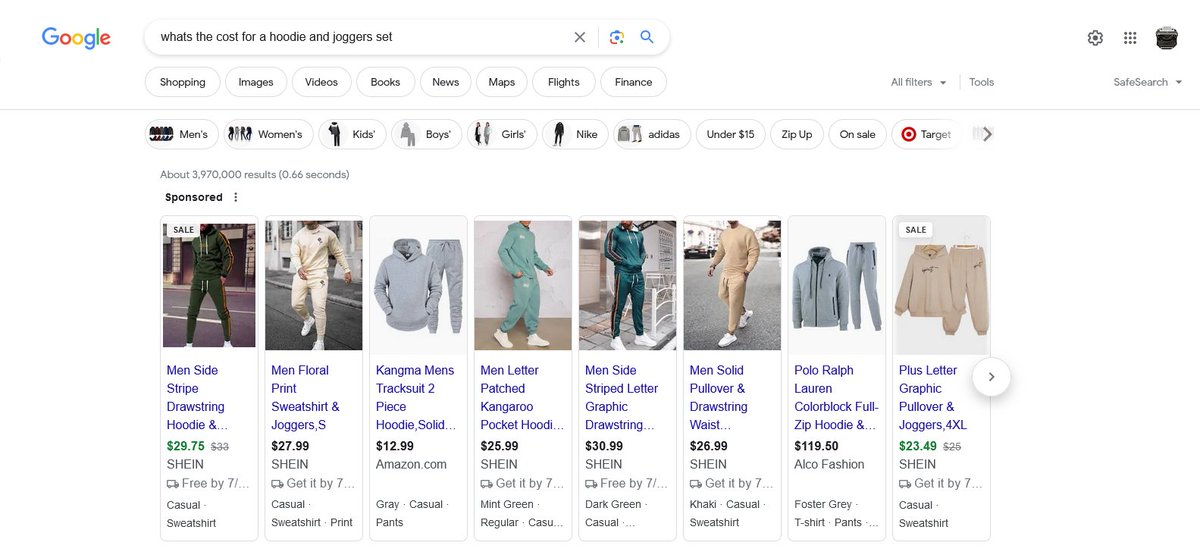Click the magnifying glass search icon

pyautogui.click(x=647, y=37)
